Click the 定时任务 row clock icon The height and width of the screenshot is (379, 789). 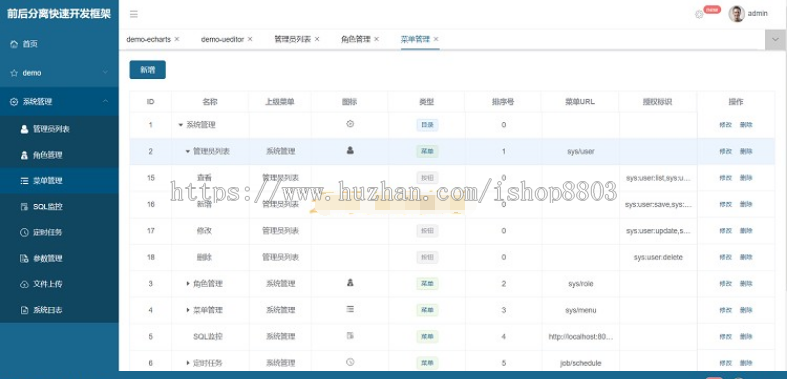coord(350,361)
